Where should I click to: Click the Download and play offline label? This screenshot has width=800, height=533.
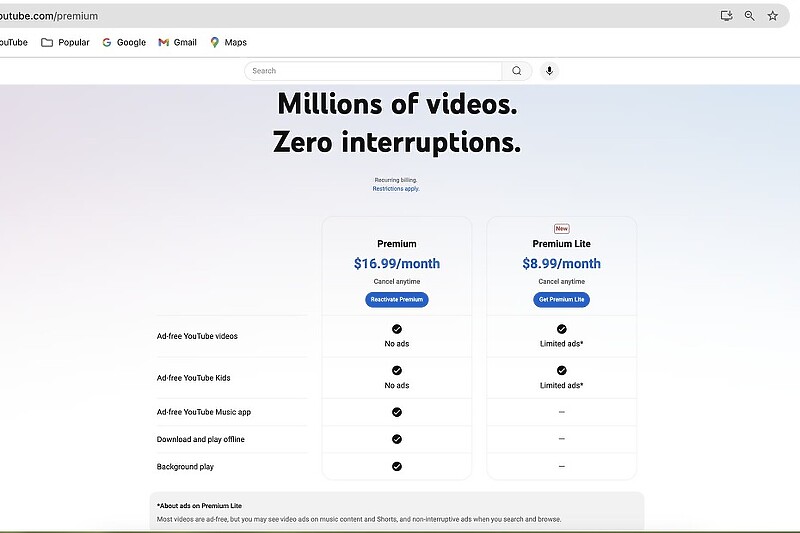click(x=201, y=439)
